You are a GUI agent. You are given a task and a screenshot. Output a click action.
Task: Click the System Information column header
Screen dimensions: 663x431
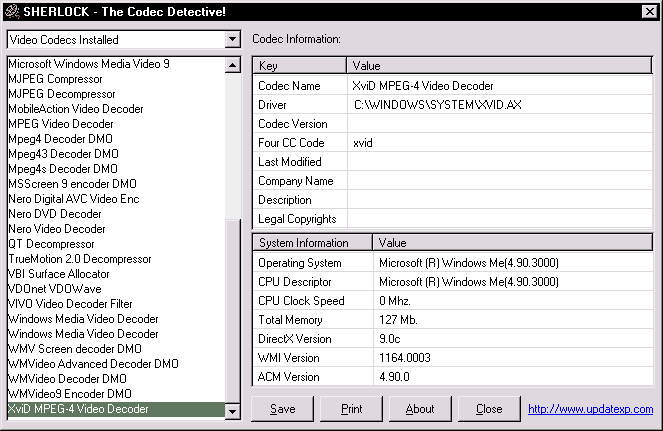point(311,243)
